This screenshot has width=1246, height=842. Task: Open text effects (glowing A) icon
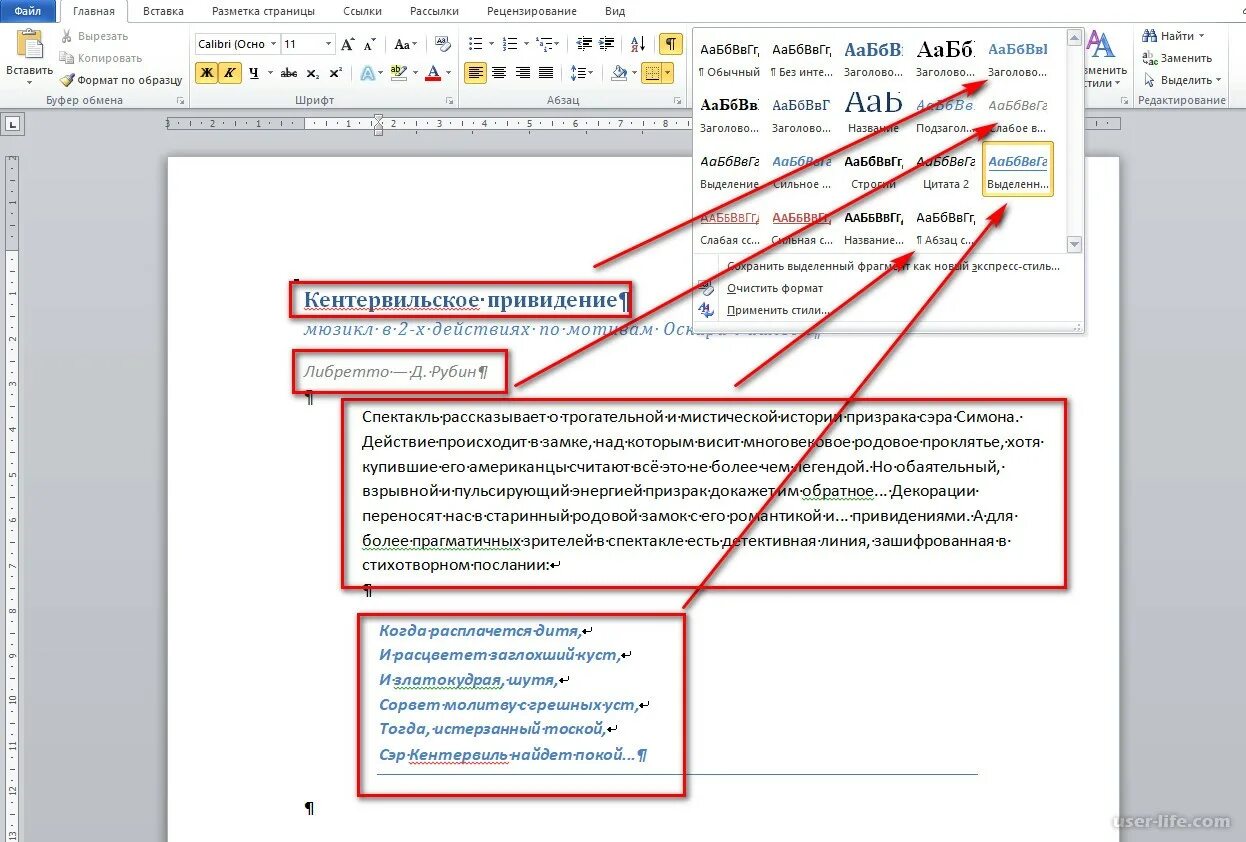367,73
